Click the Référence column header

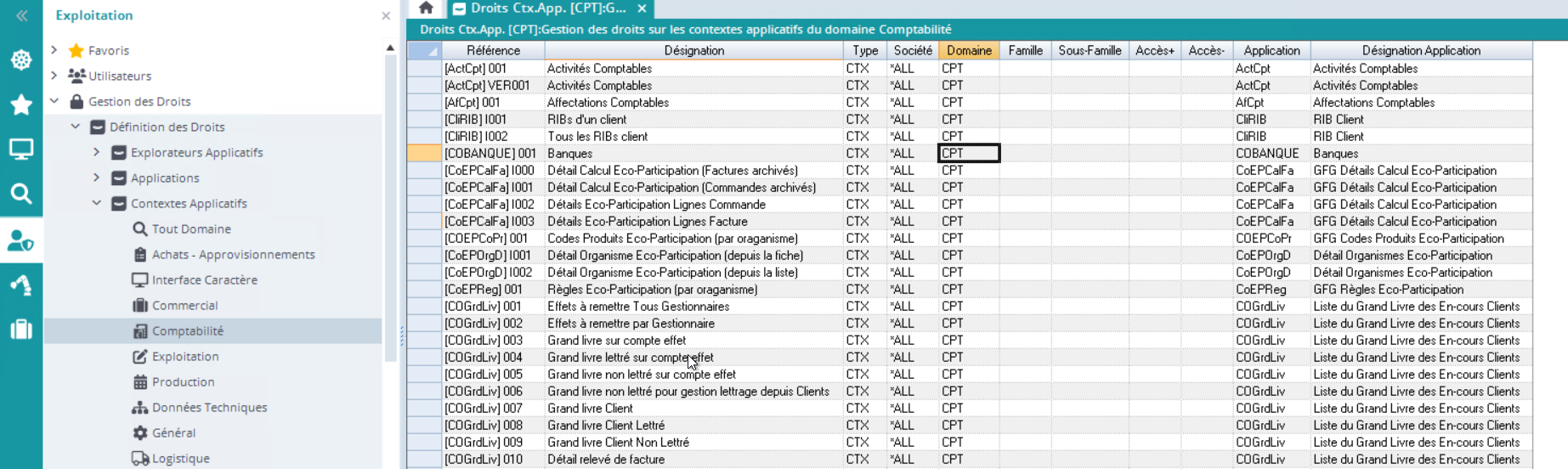493,51
